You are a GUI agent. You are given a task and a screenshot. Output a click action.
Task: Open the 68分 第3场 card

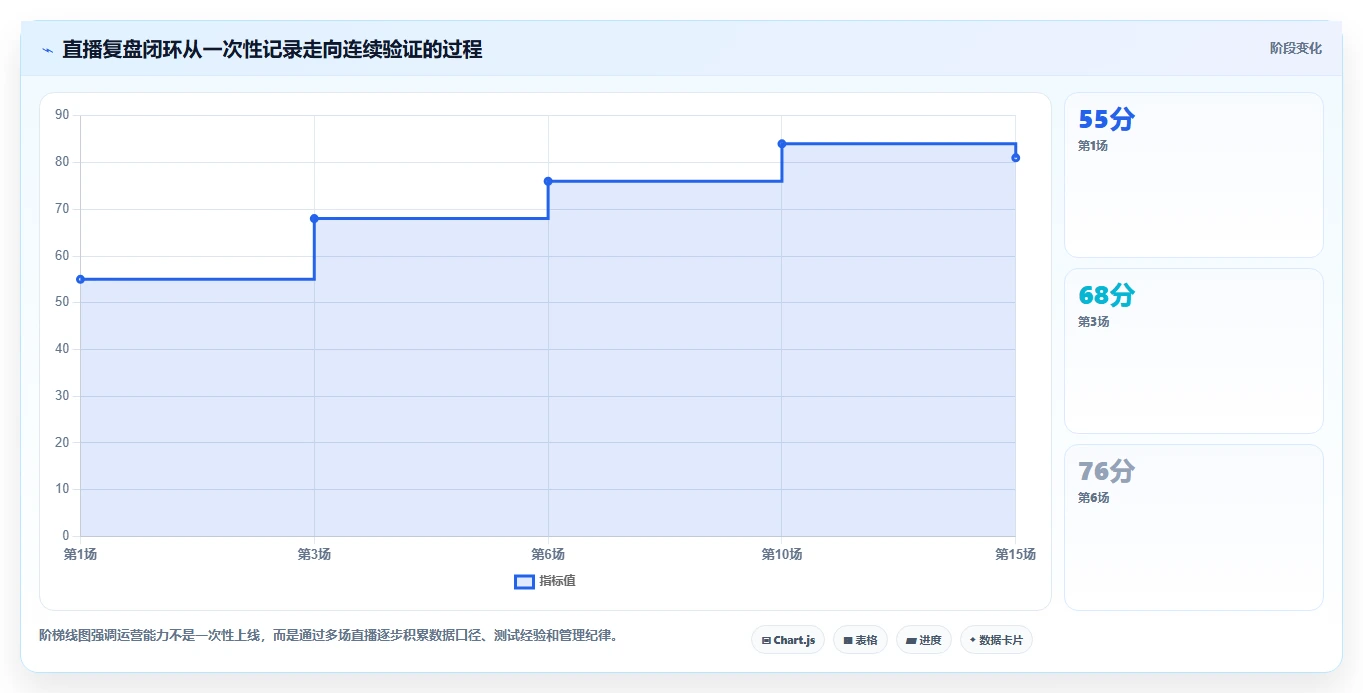[x=1193, y=351]
